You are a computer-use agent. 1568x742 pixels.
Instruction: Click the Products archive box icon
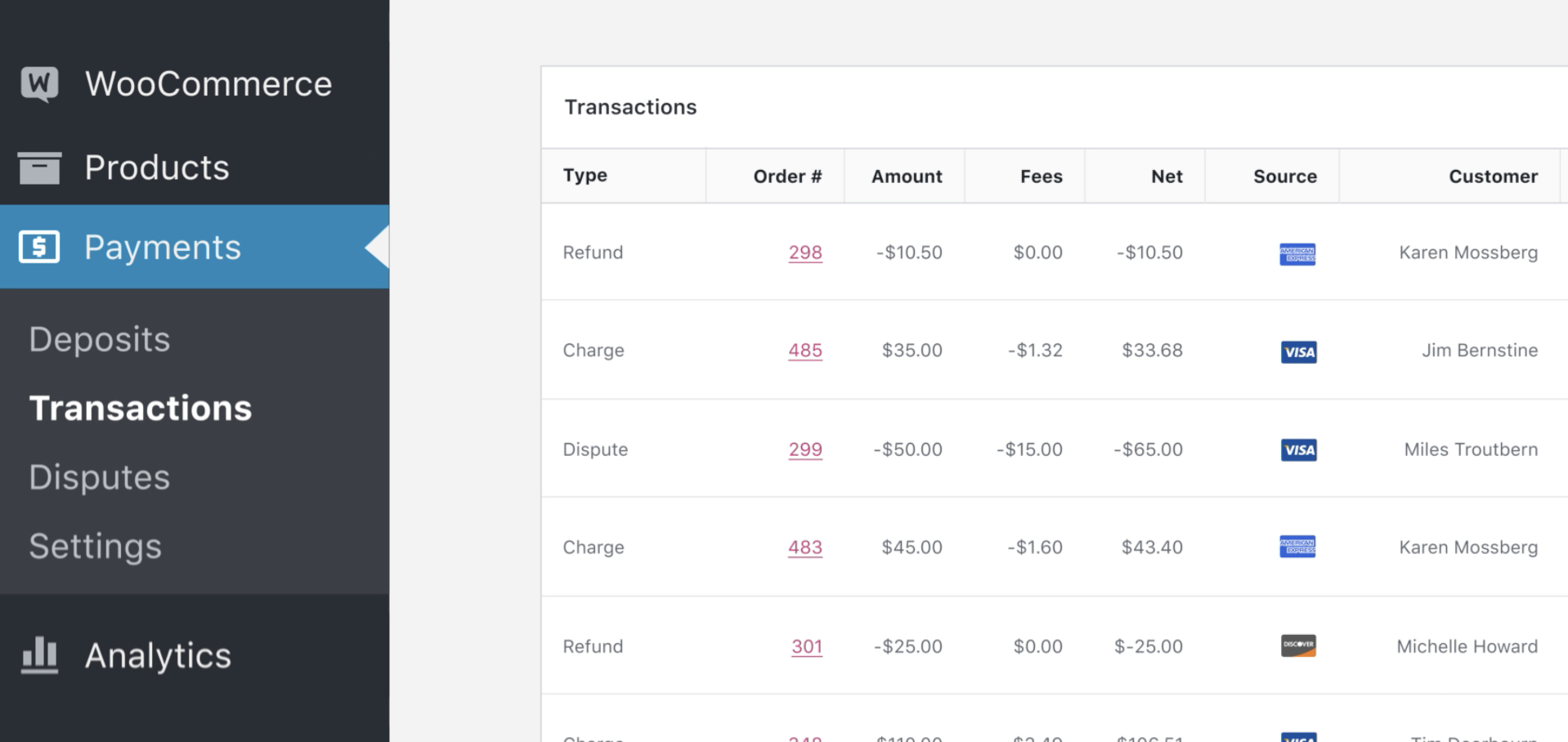[x=39, y=168]
